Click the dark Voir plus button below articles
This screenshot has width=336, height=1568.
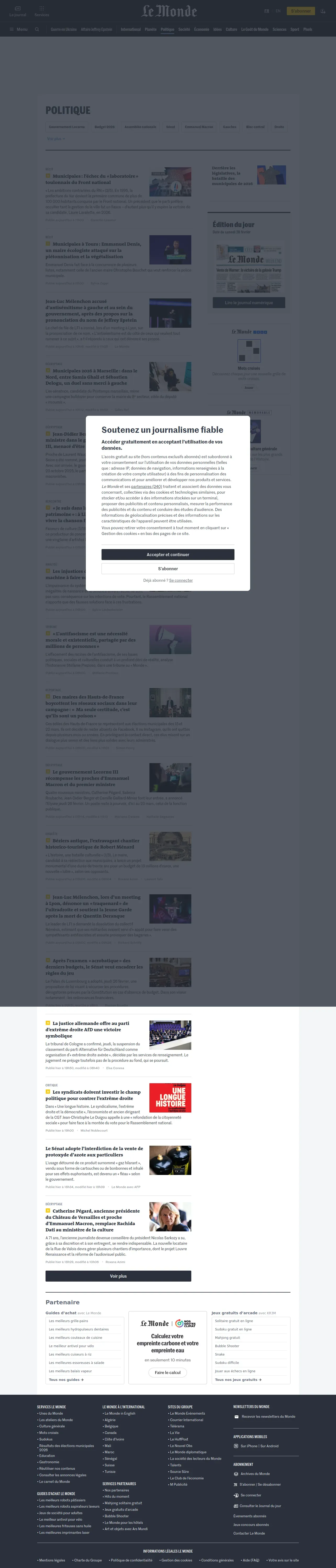click(x=118, y=1276)
